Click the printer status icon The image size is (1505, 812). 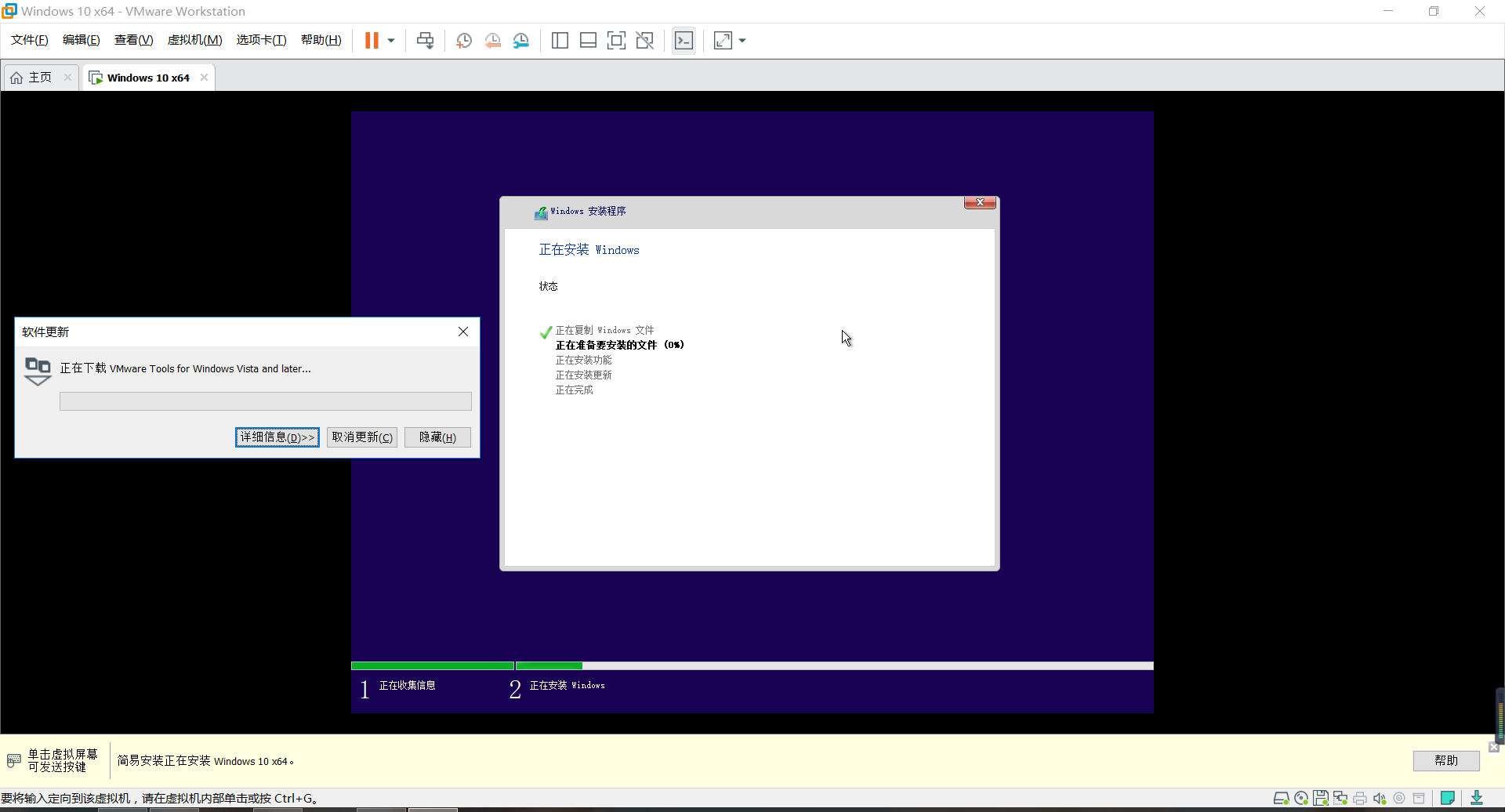(1360, 799)
